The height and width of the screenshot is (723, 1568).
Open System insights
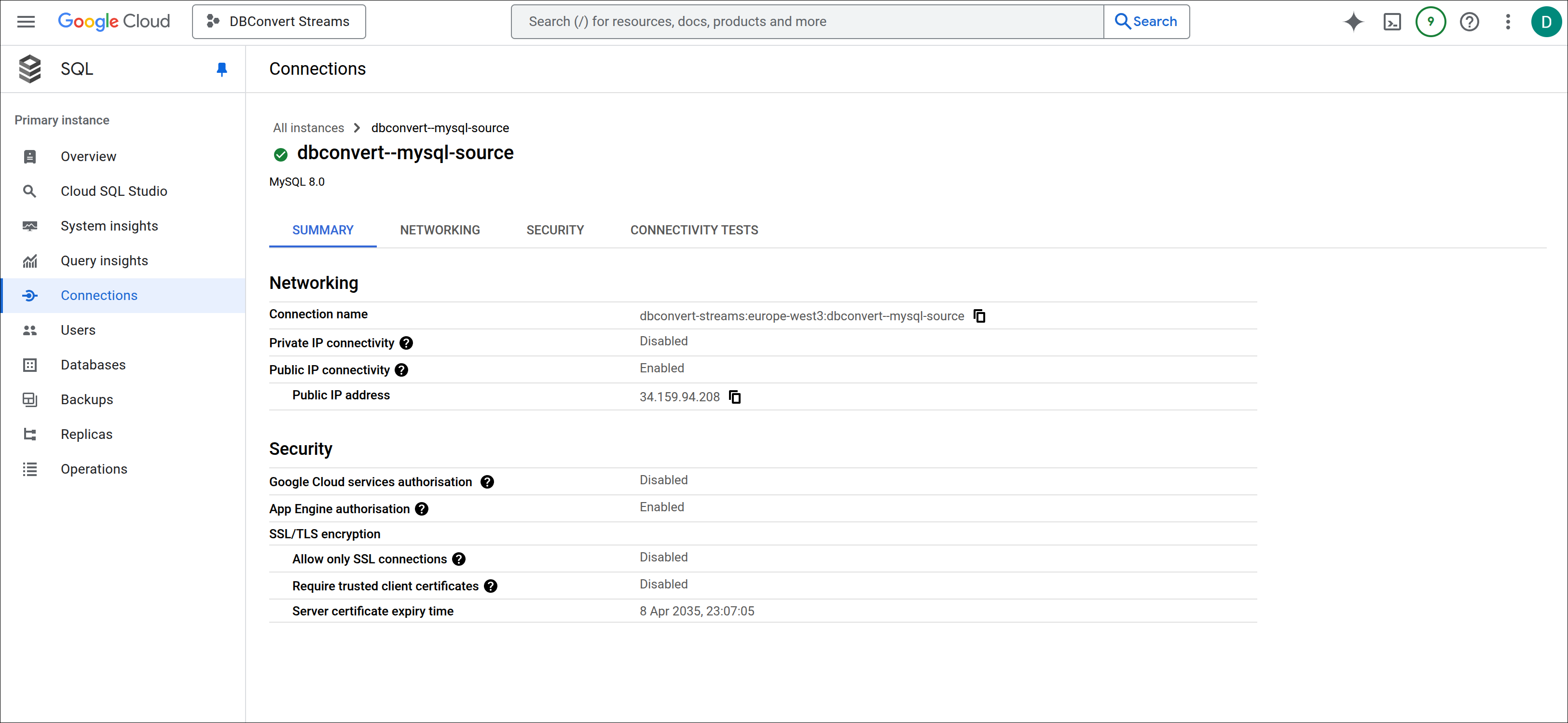(124, 226)
